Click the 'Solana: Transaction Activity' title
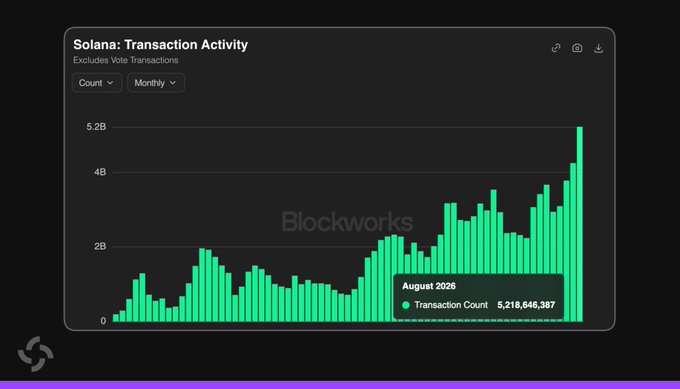The width and height of the screenshot is (680, 389). click(x=160, y=45)
